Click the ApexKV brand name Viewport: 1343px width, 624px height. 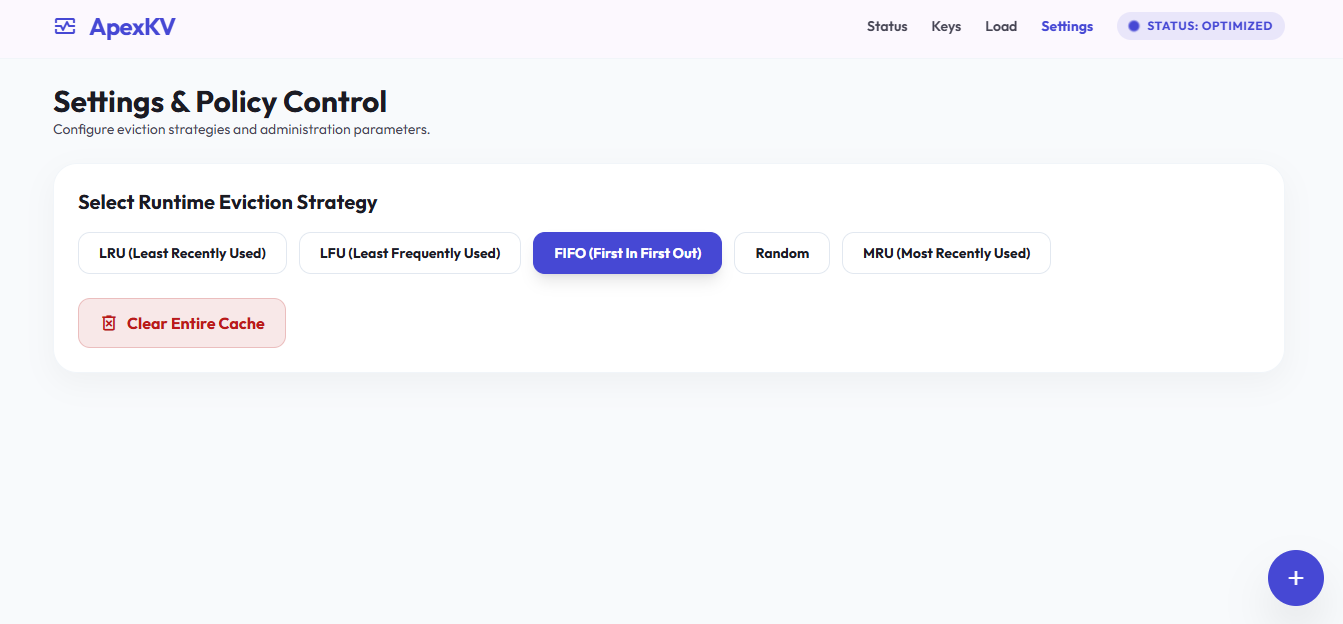point(132,27)
